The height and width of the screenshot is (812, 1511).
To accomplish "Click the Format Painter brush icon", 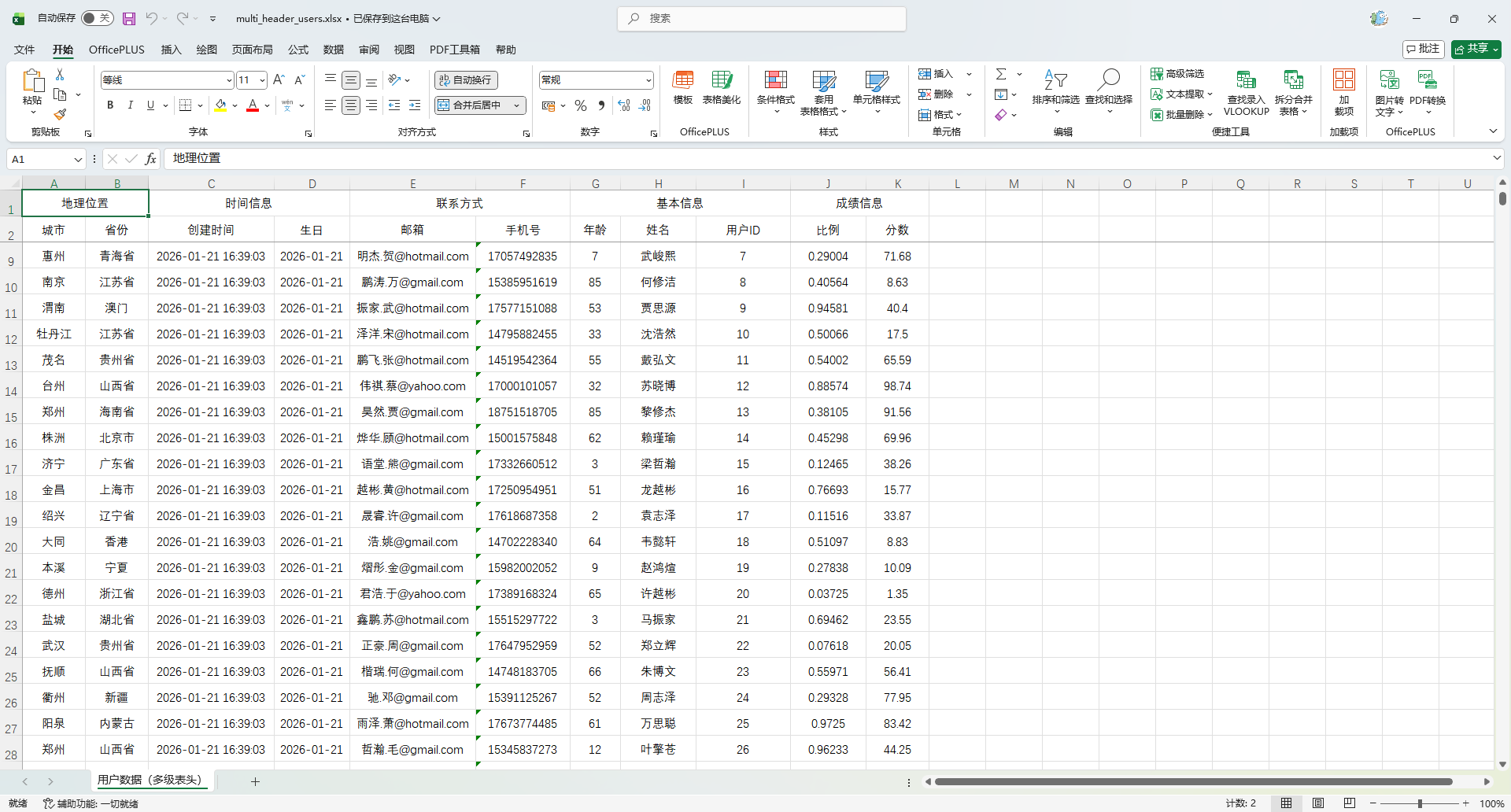I will coord(60,115).
